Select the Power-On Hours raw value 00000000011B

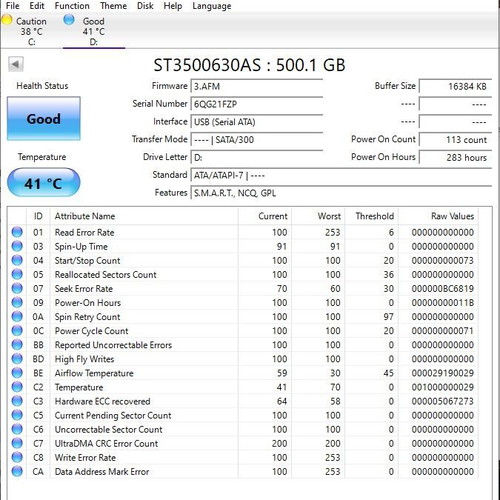(443, 303)
